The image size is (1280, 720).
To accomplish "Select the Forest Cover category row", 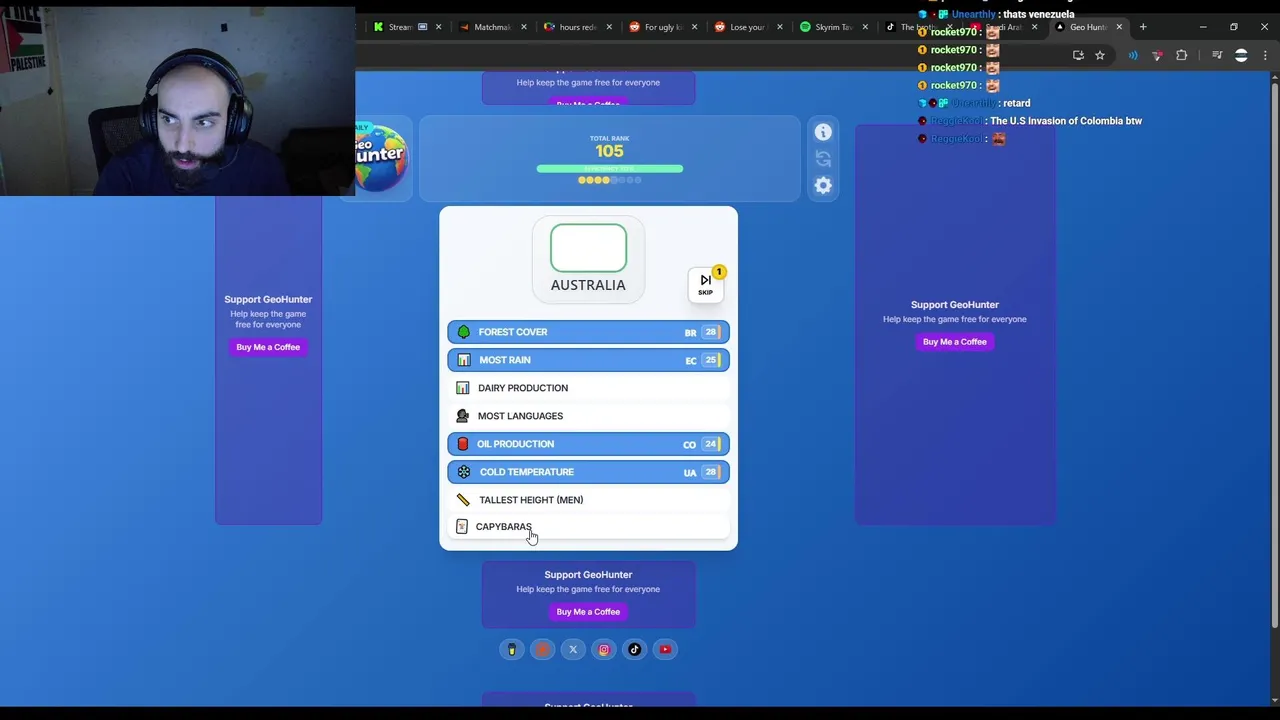I will coord(588,332).
